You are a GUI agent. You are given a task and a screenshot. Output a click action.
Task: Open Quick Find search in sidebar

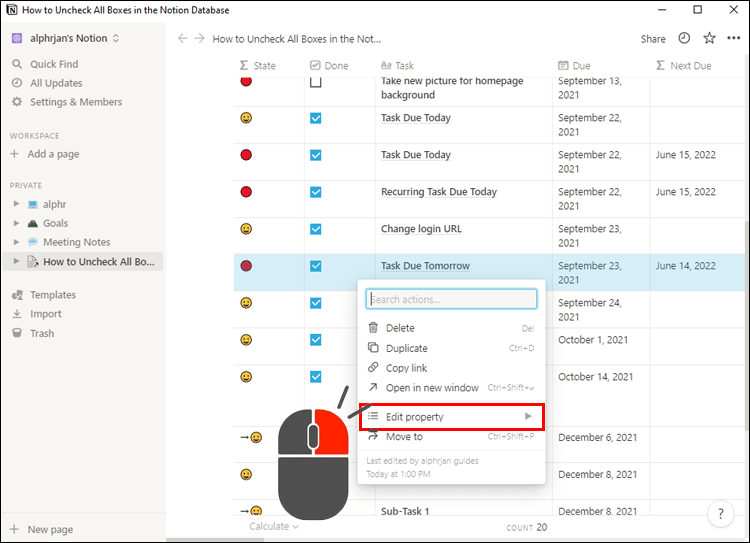click(x=54, y=64)
